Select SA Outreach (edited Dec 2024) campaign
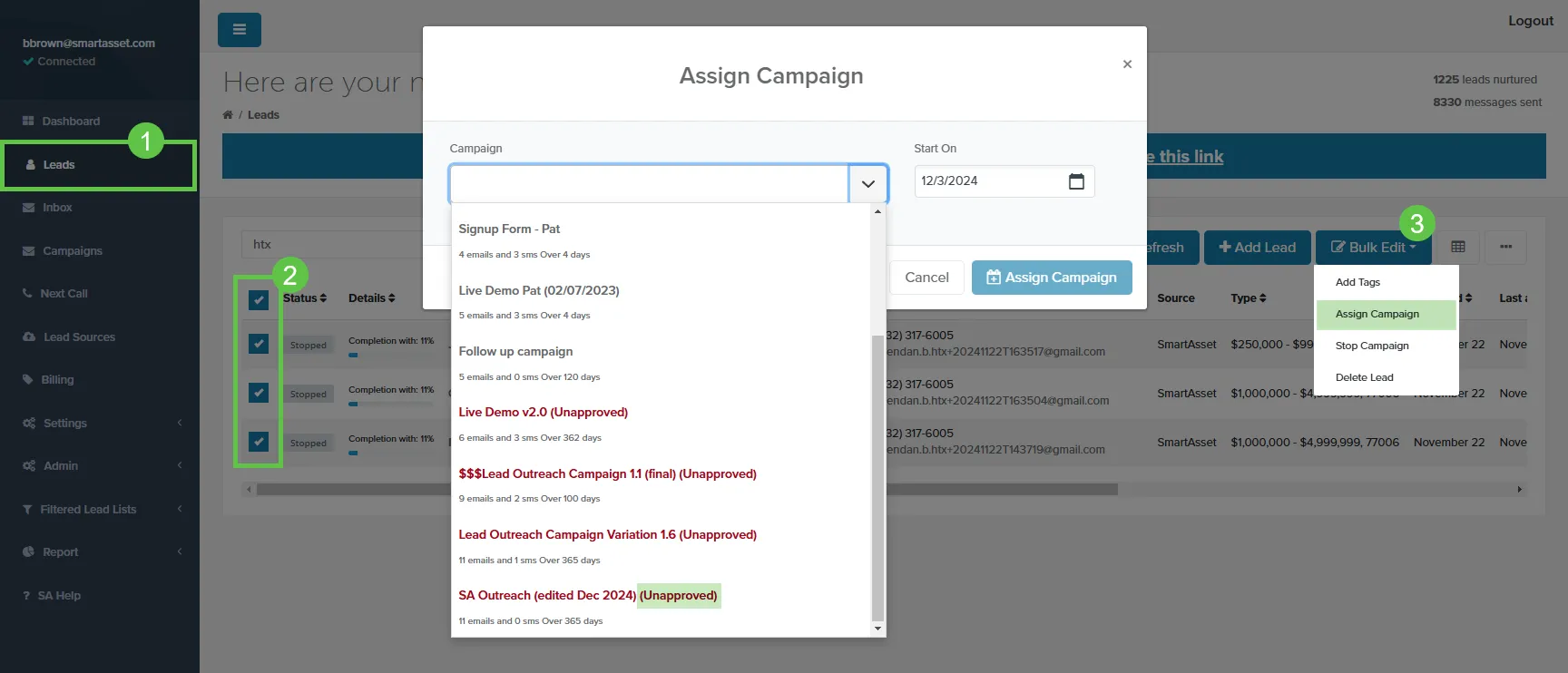Image resolution: width=1568 pixels, height=673 pixels. 661,607
